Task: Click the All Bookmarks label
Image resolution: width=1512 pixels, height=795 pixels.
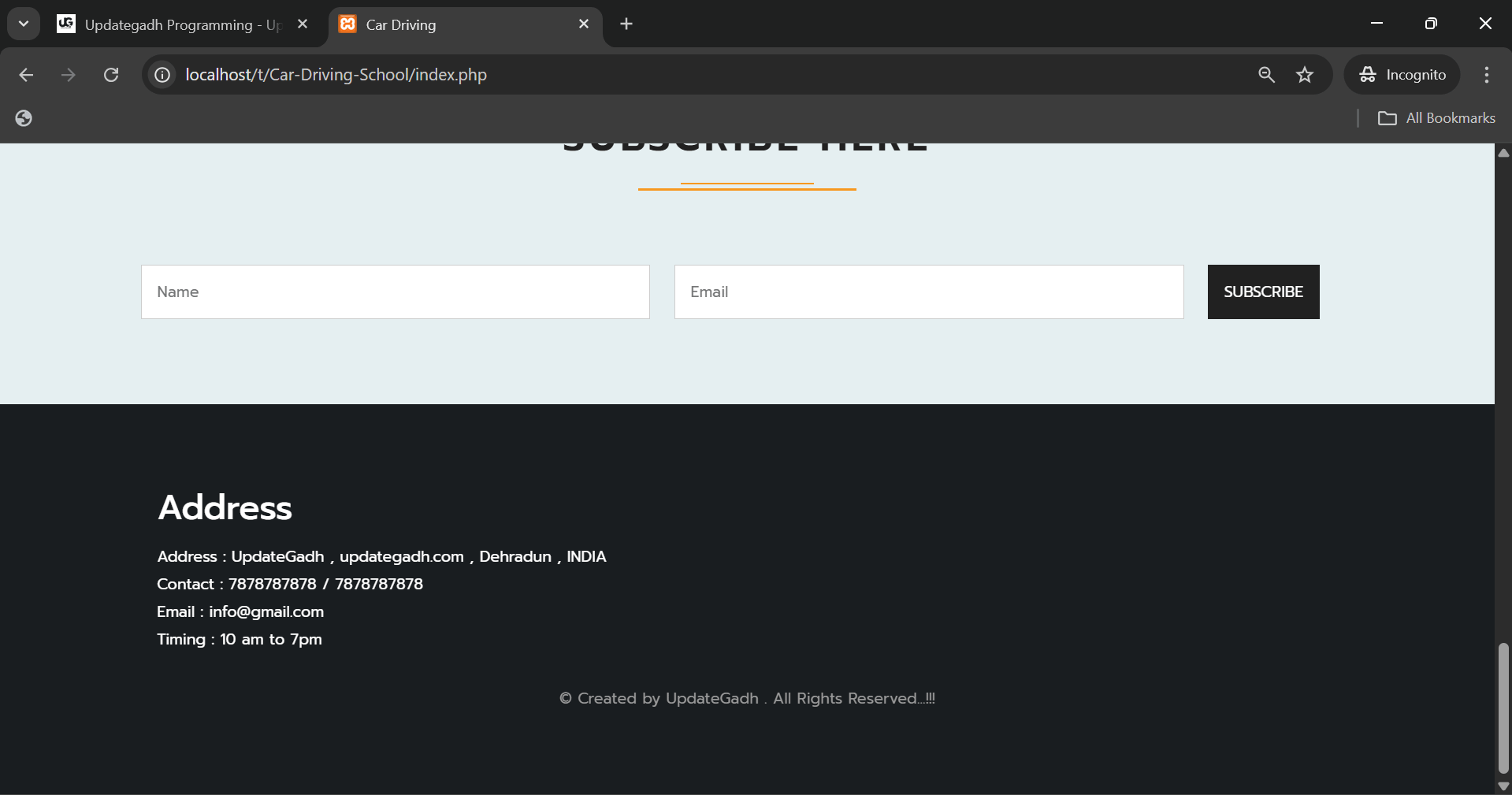Action: click(1450, 117)
